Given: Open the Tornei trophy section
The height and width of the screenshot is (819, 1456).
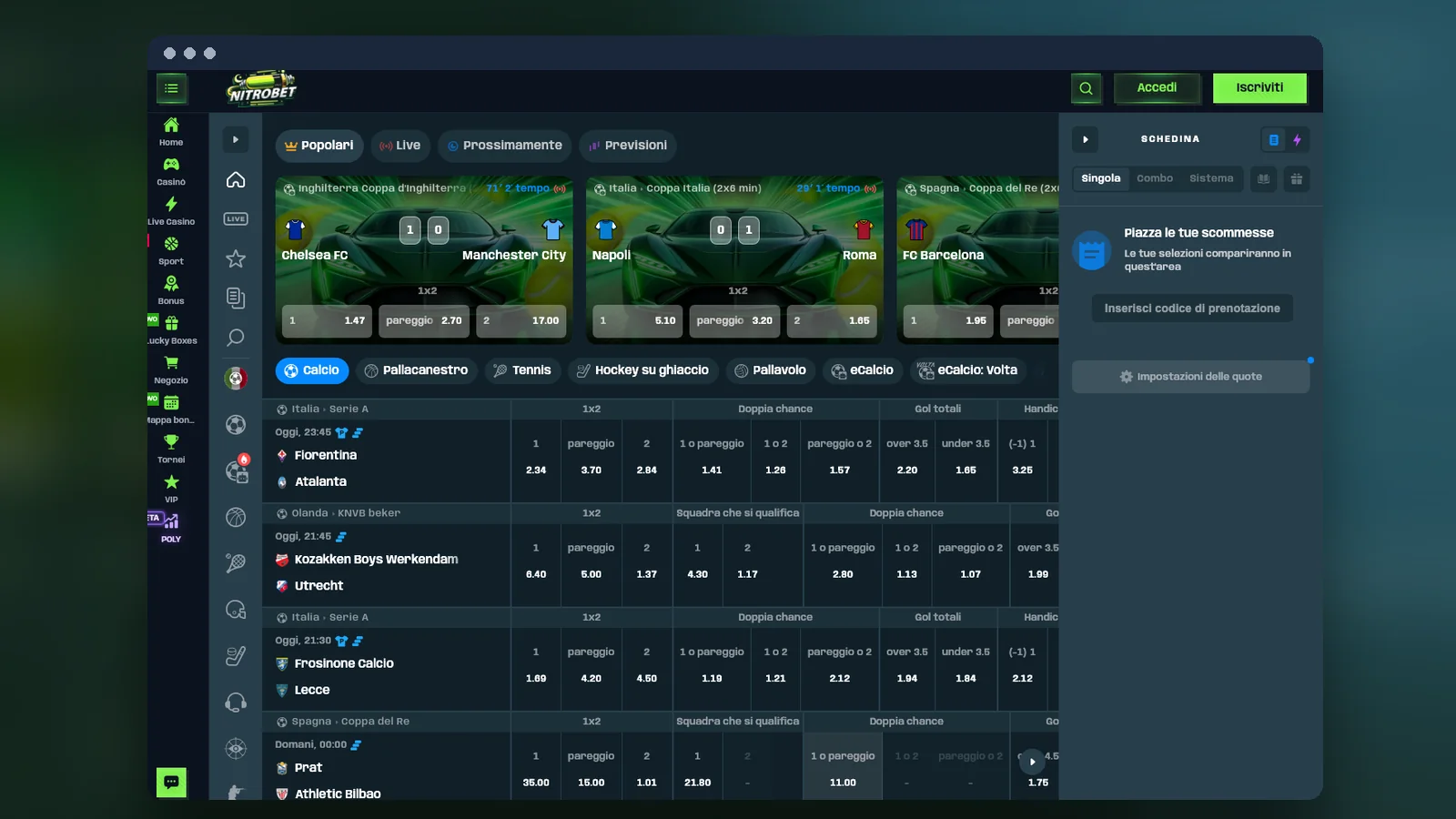Looking at the screenshot, I should click(x=171, y=449).
